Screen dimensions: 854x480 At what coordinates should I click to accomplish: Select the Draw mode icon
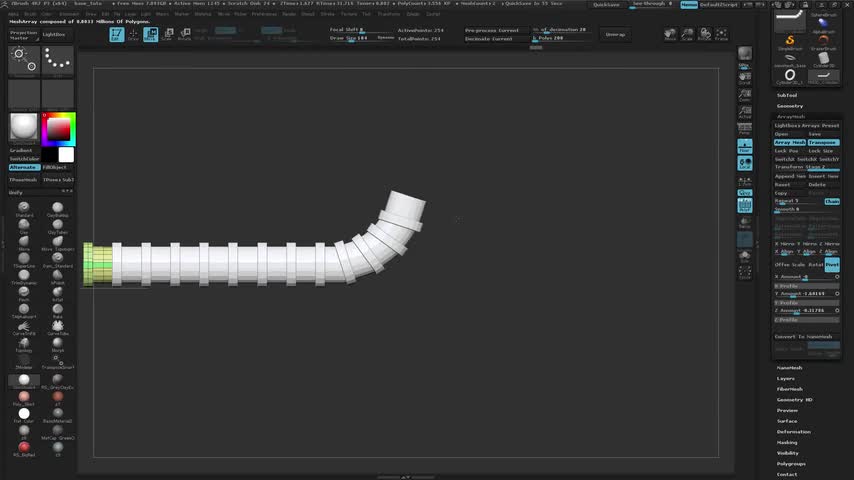pyautogui.click(x=133, y=34)
